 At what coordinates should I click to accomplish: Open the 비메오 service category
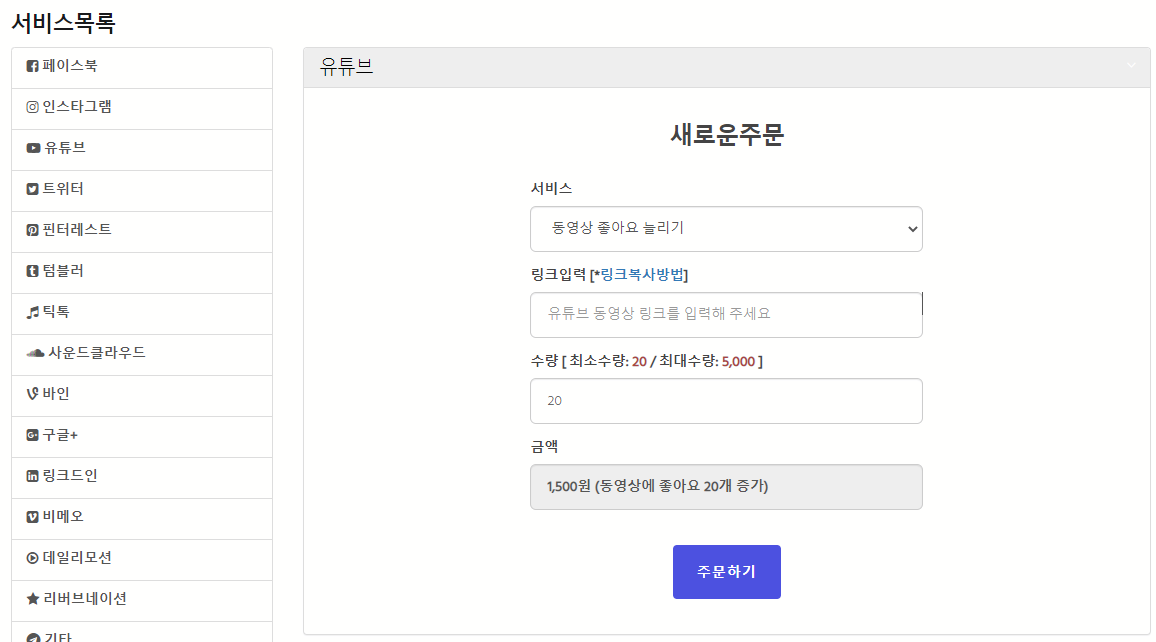pyautogui.click(x=142, y=519)
